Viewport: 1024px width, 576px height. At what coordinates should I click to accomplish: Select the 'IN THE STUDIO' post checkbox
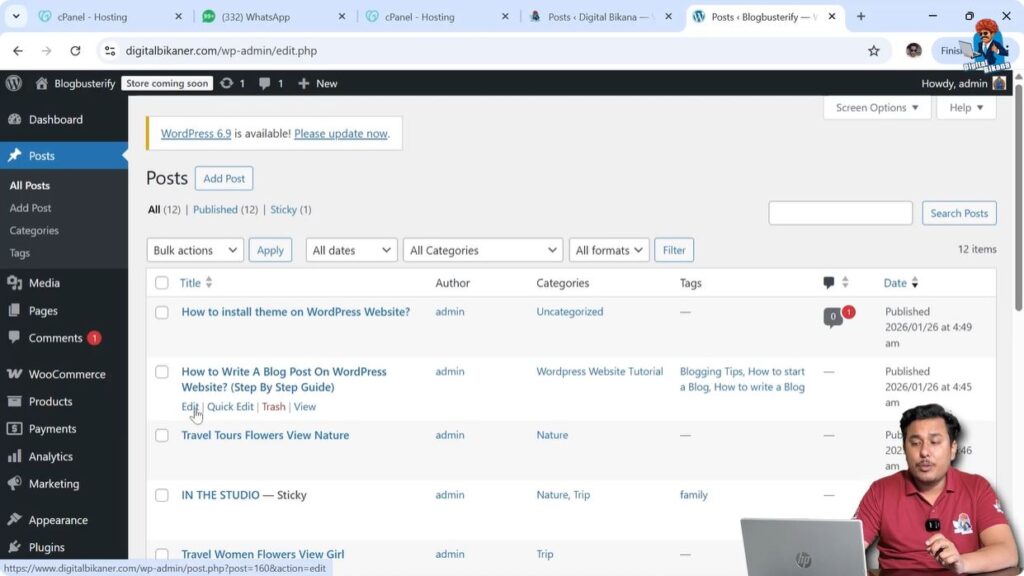(x=162, y=494)
